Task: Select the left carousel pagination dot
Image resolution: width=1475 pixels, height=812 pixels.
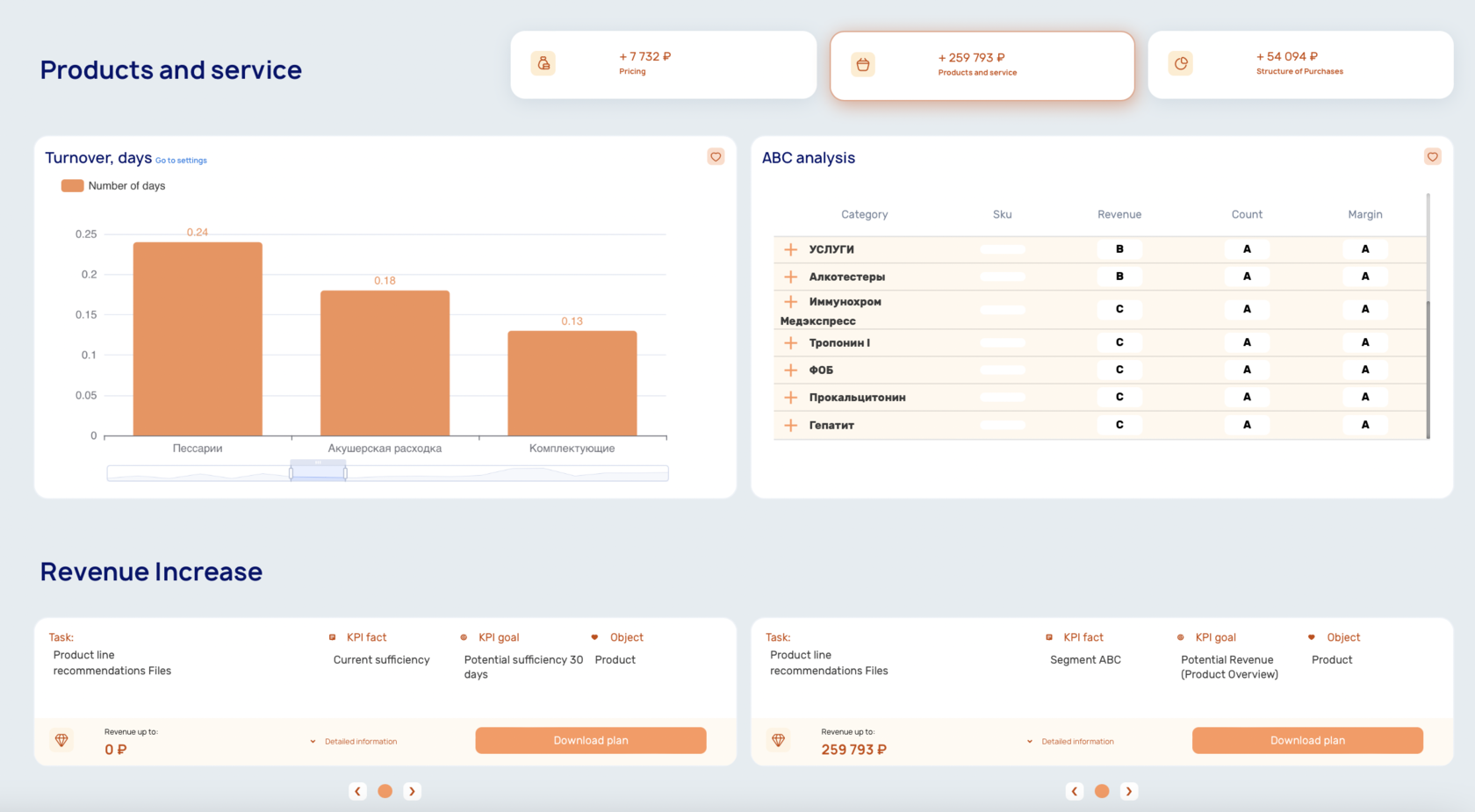Action: click(x=385, y=791)
